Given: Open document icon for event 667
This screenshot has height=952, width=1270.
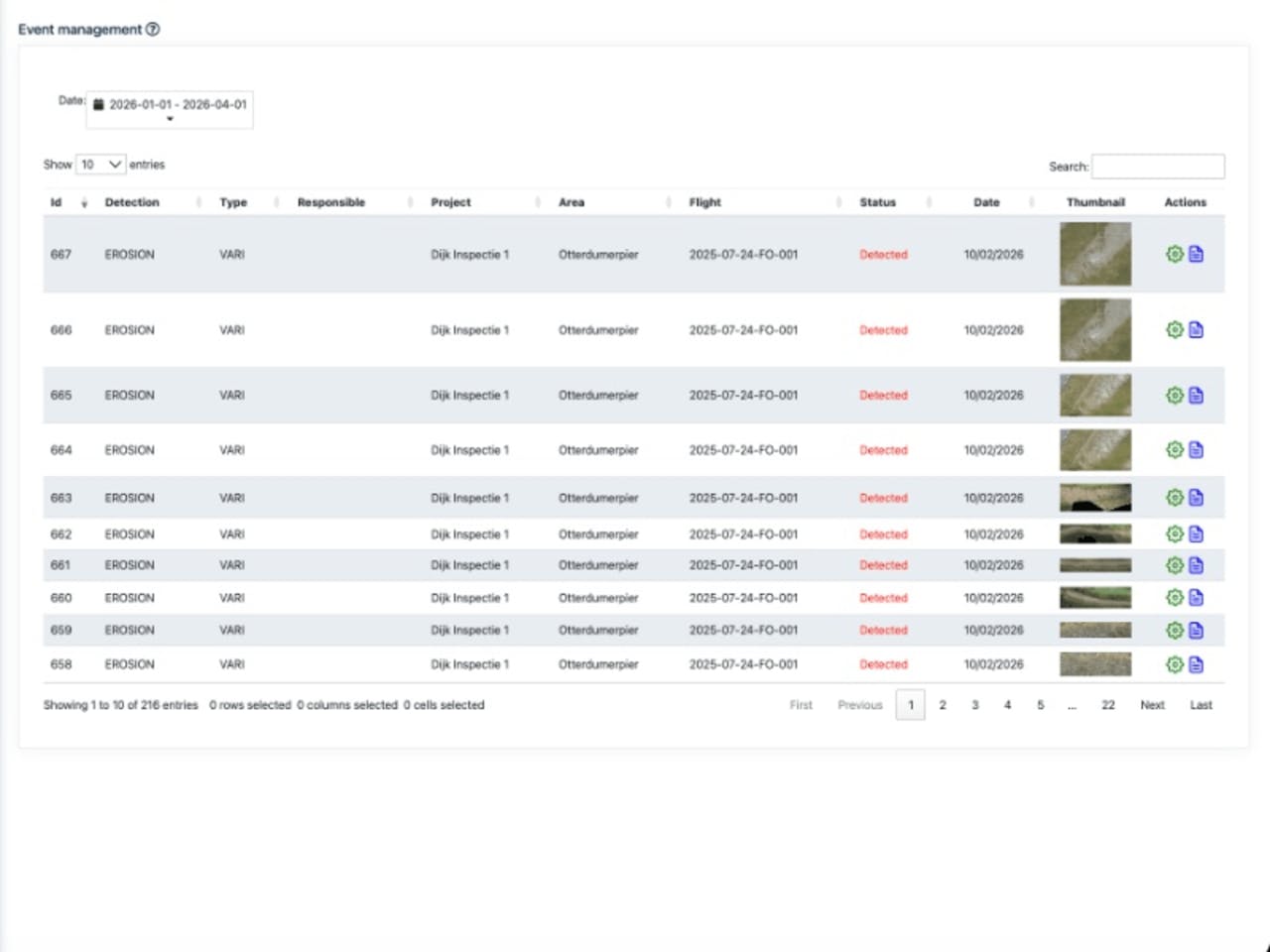Looking at the screenshot, I should 1196,254.
